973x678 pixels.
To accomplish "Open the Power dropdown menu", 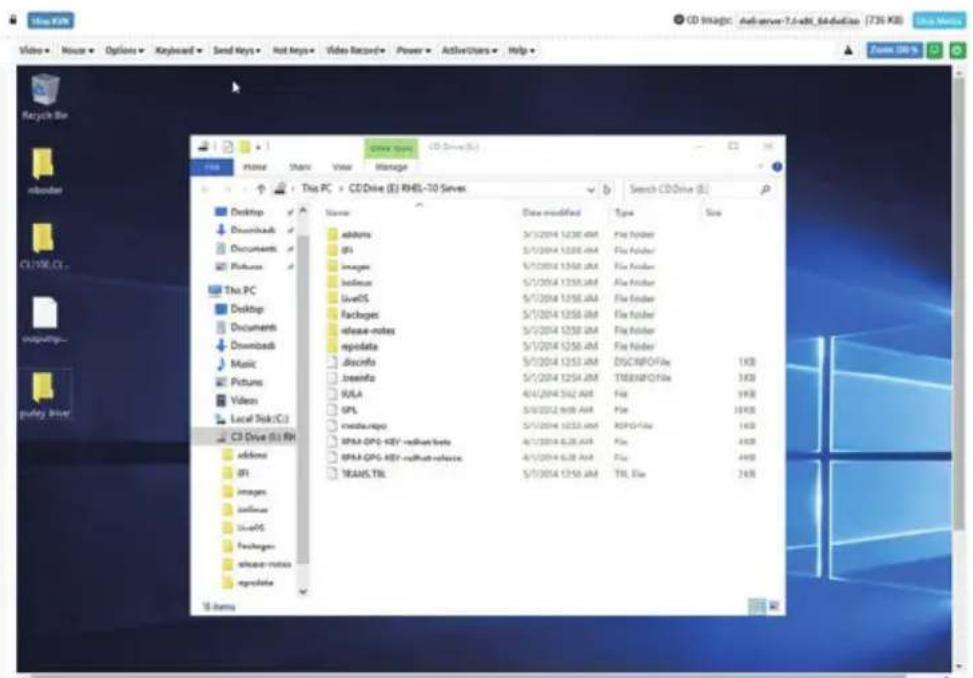I will 413,50.
